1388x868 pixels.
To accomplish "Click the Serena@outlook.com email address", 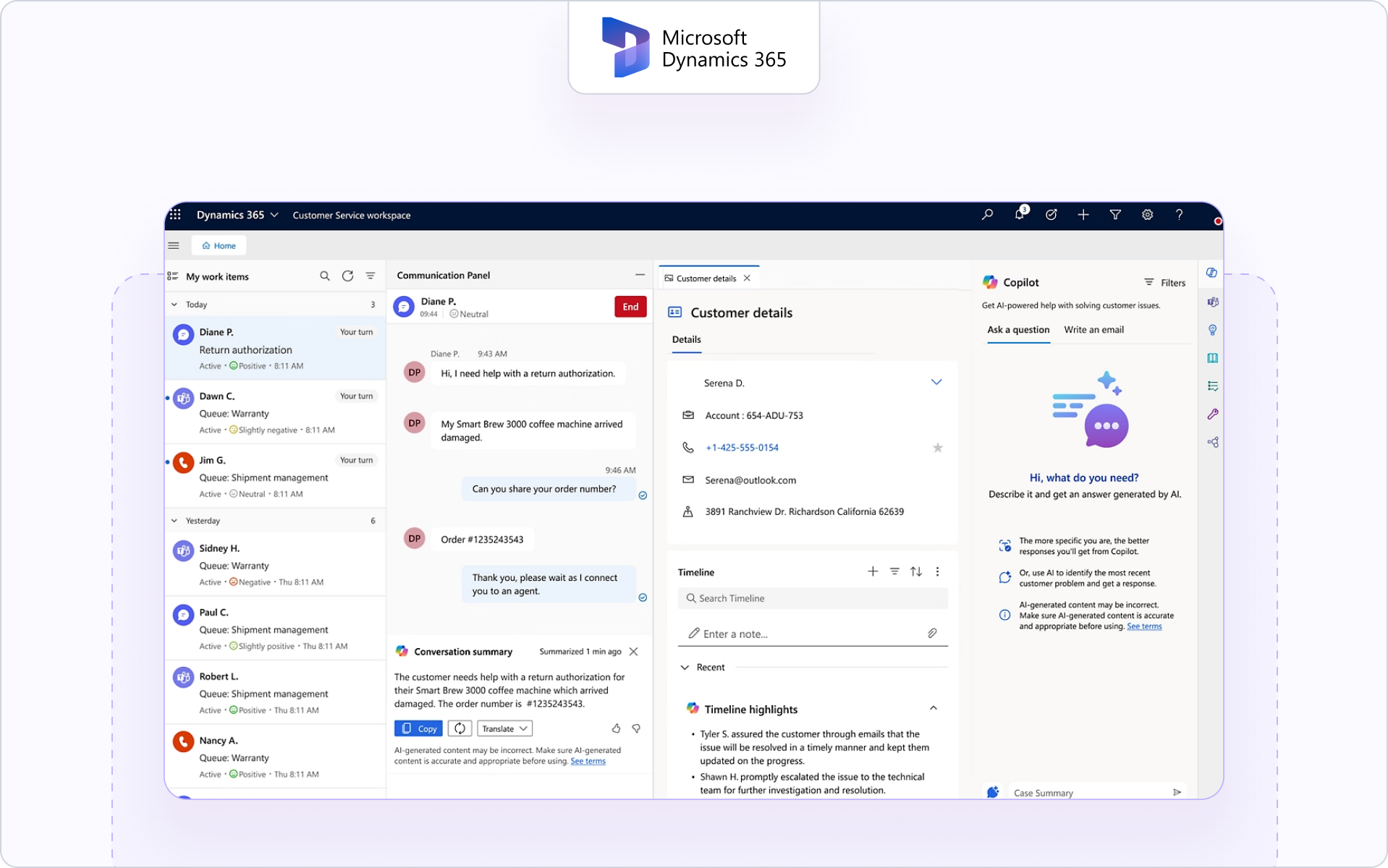I will click(750, 480).
